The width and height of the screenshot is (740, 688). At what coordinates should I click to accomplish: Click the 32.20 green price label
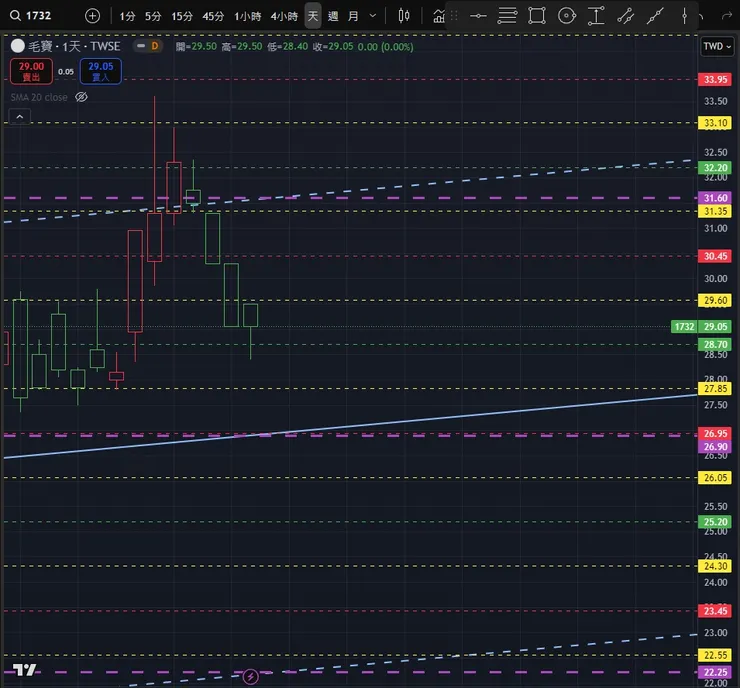[715, 168]
